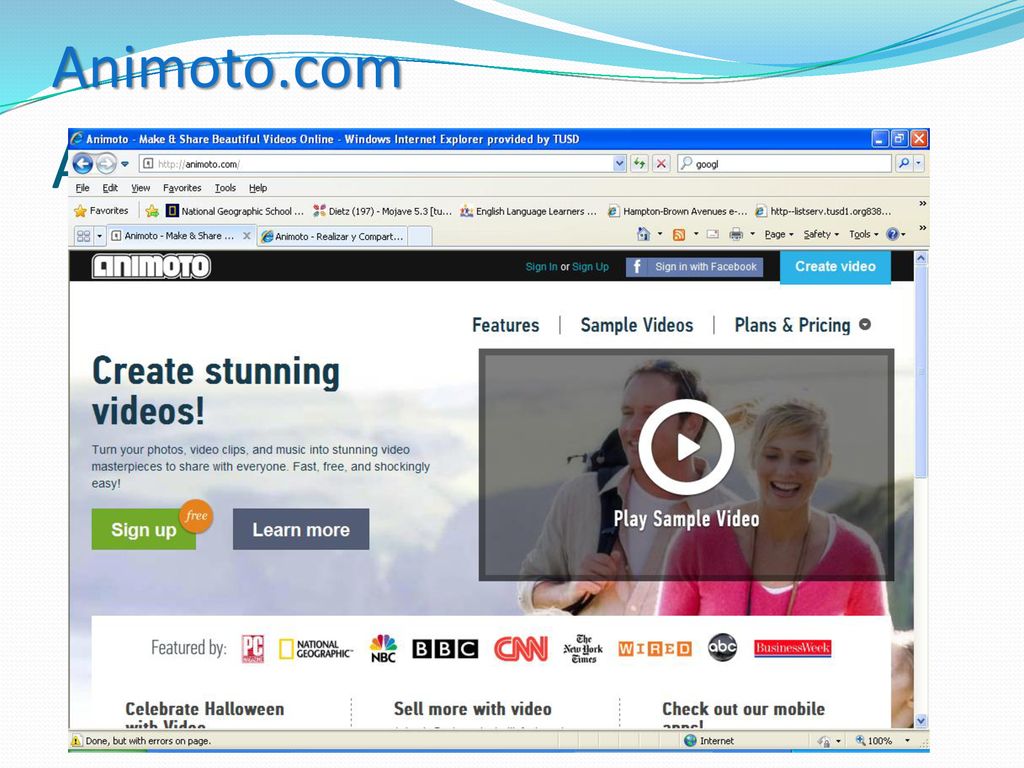Open National Geographic School favorite link
Image resolution: width=1024 pixels, height=768 pixels.
(x=235, y=211)
